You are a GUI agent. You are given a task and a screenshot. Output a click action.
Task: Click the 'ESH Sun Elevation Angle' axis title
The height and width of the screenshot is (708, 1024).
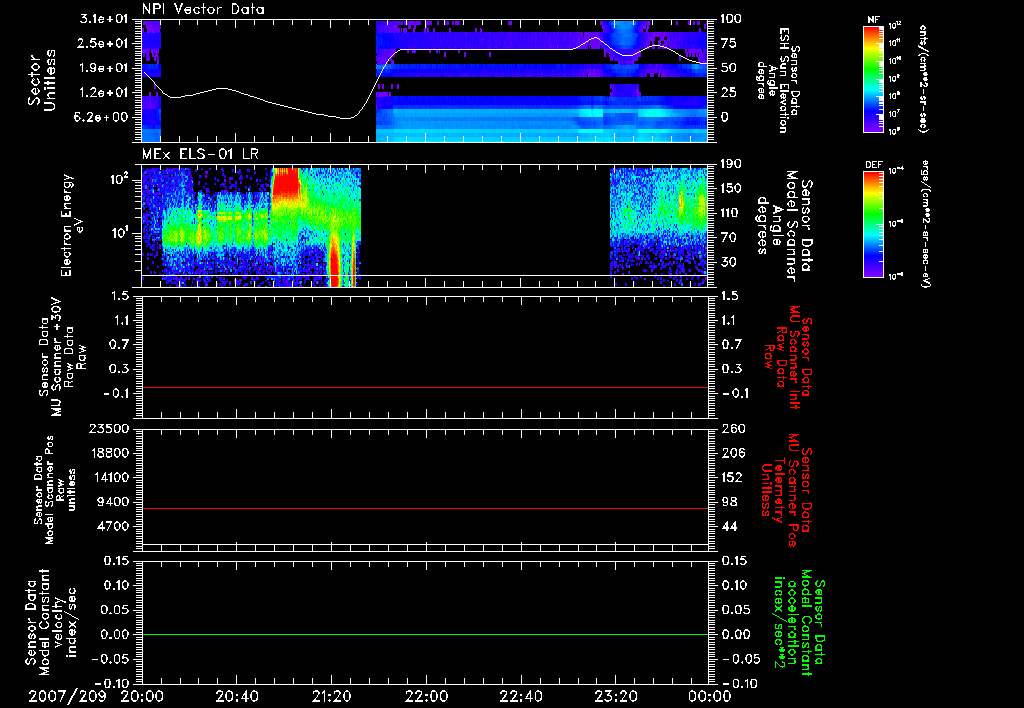click(x=778, y=80)
